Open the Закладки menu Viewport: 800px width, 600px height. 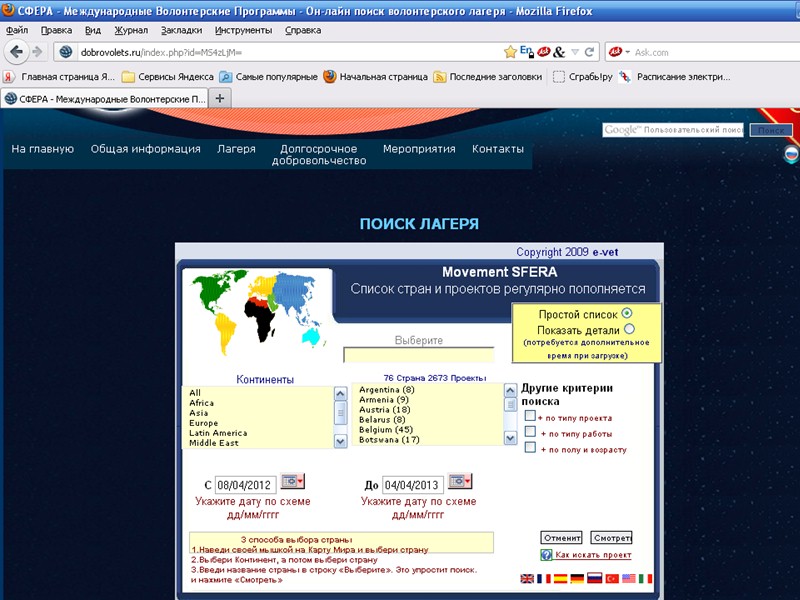[181, 30]
